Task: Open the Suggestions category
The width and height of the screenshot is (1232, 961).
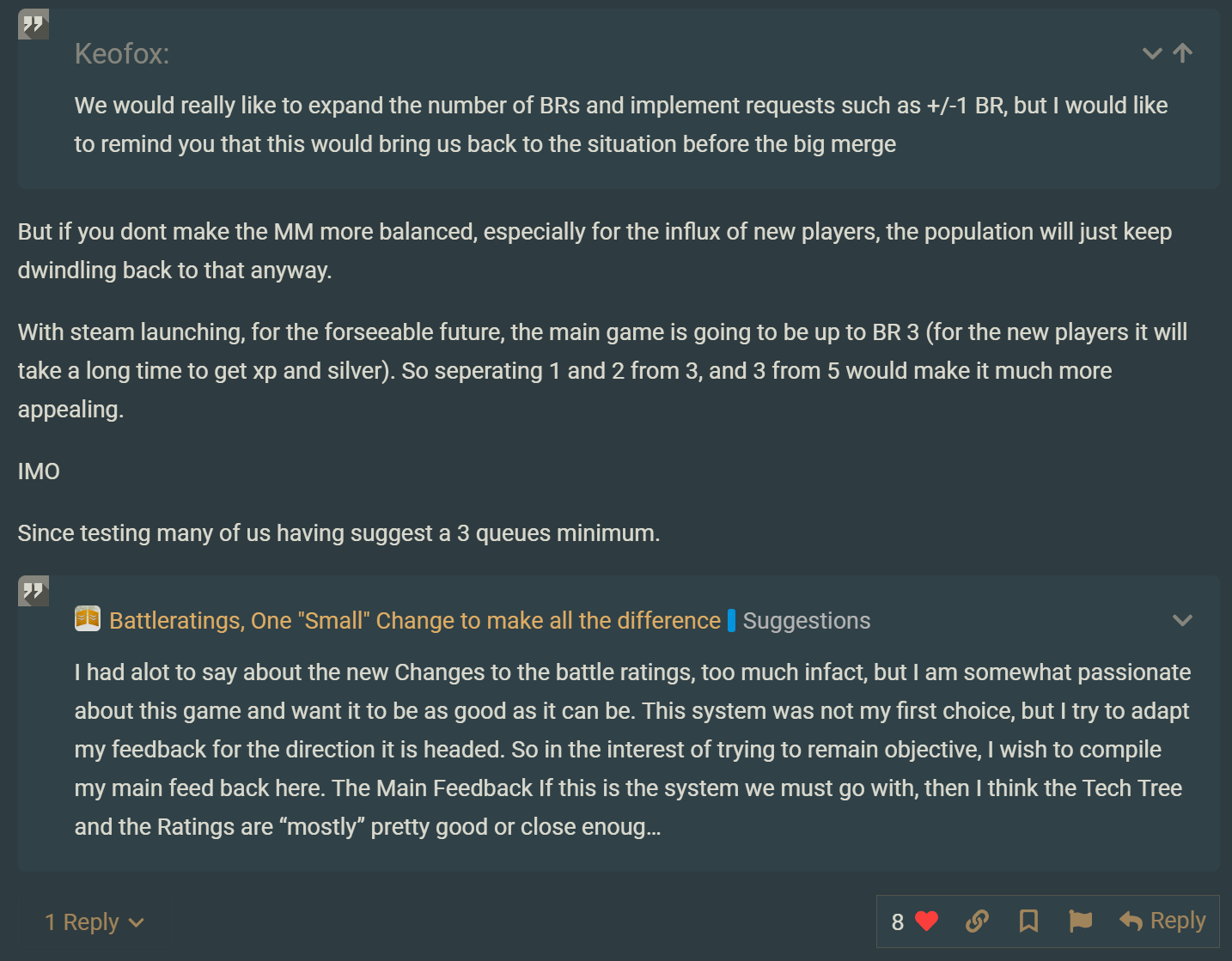Action: 806,620
